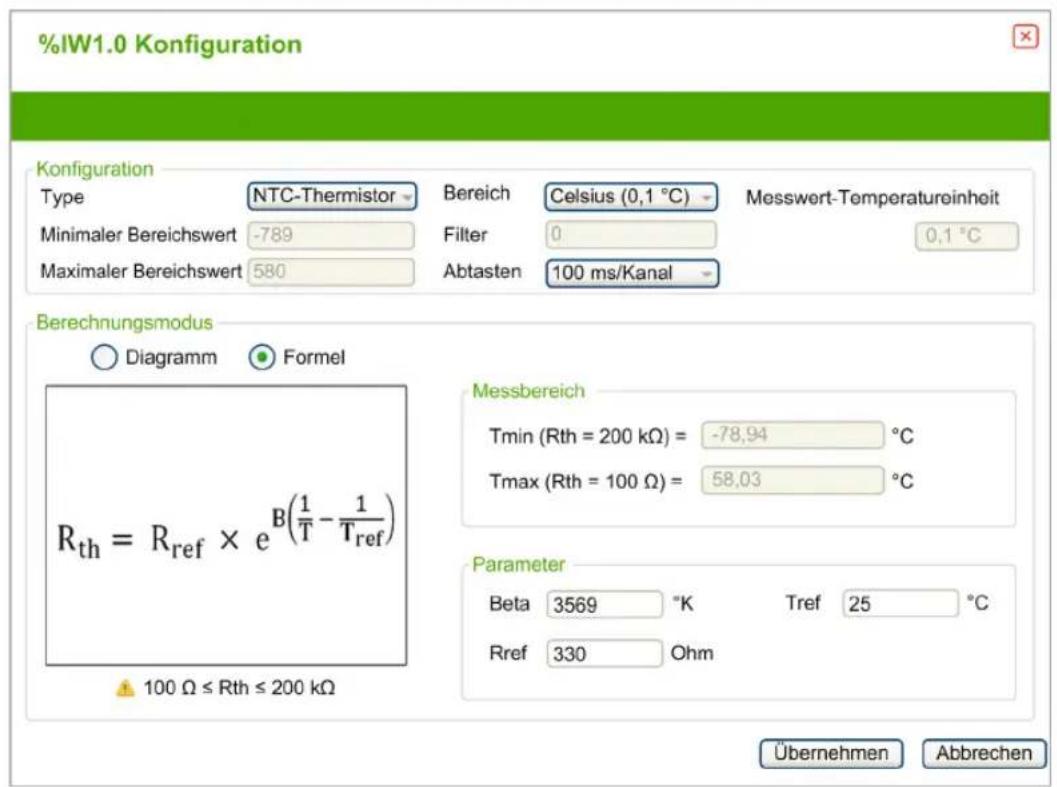Click the 'Minimaler Bereichswert' label
The height and width of the screenshot is (787, 1057).
[x=138, y=235]
